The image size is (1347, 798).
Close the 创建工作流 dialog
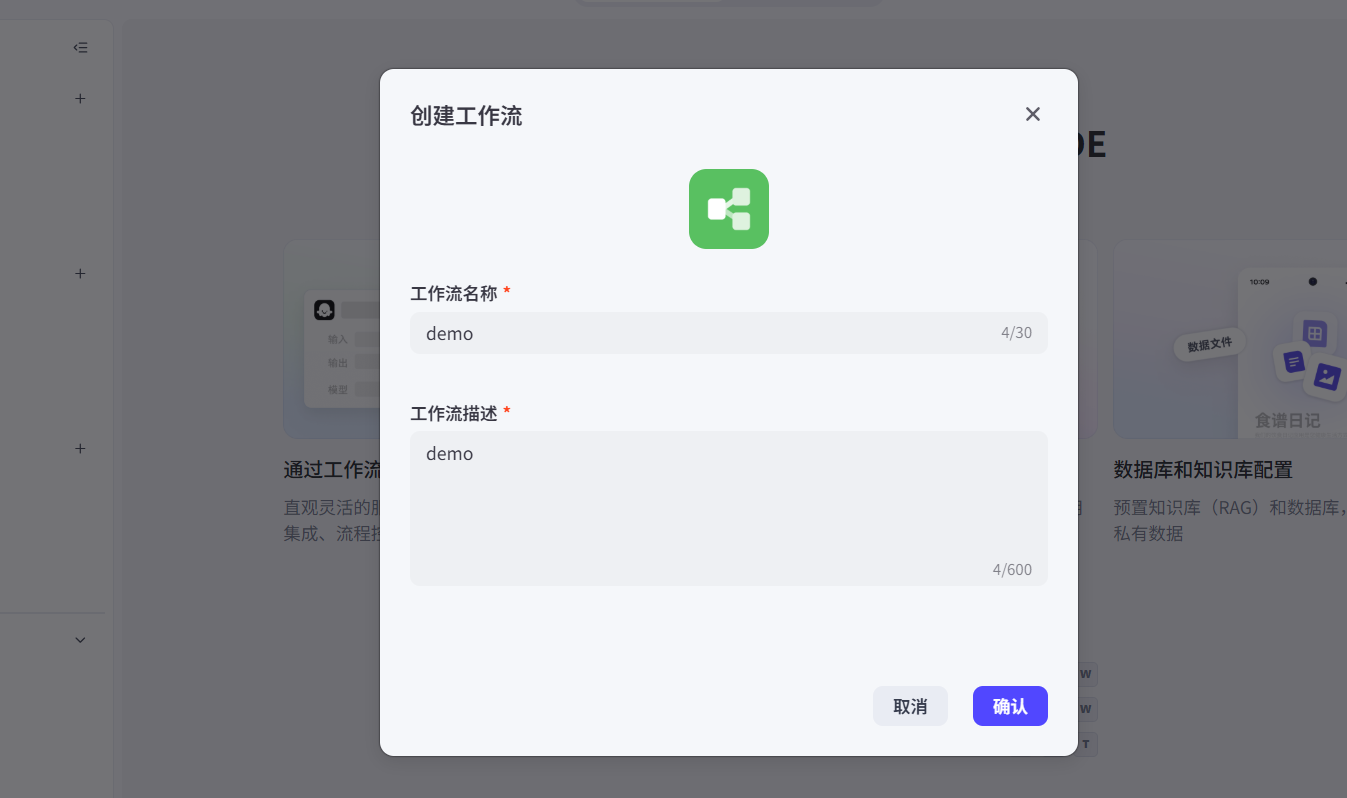tap(1032, 114)
